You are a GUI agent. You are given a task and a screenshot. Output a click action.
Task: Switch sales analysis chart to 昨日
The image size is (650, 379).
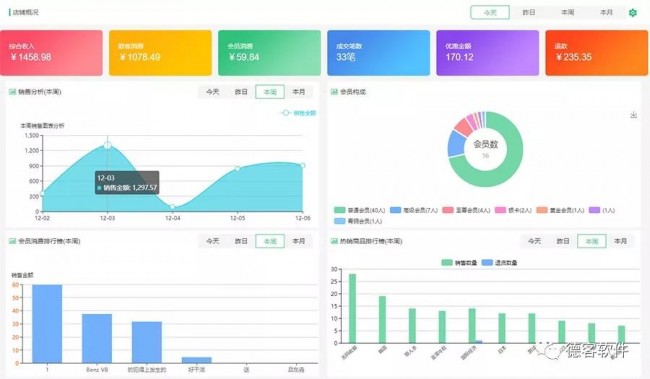(241, 92)
